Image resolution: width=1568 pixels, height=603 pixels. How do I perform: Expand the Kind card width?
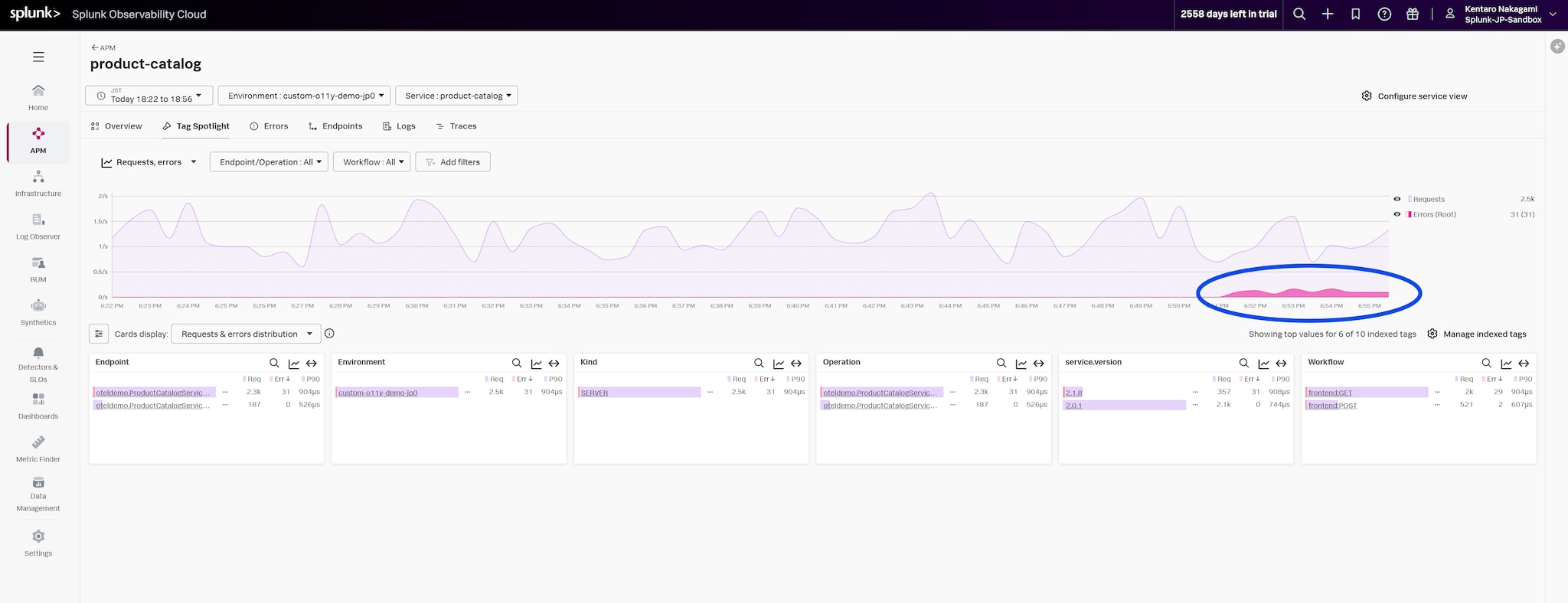796,363
